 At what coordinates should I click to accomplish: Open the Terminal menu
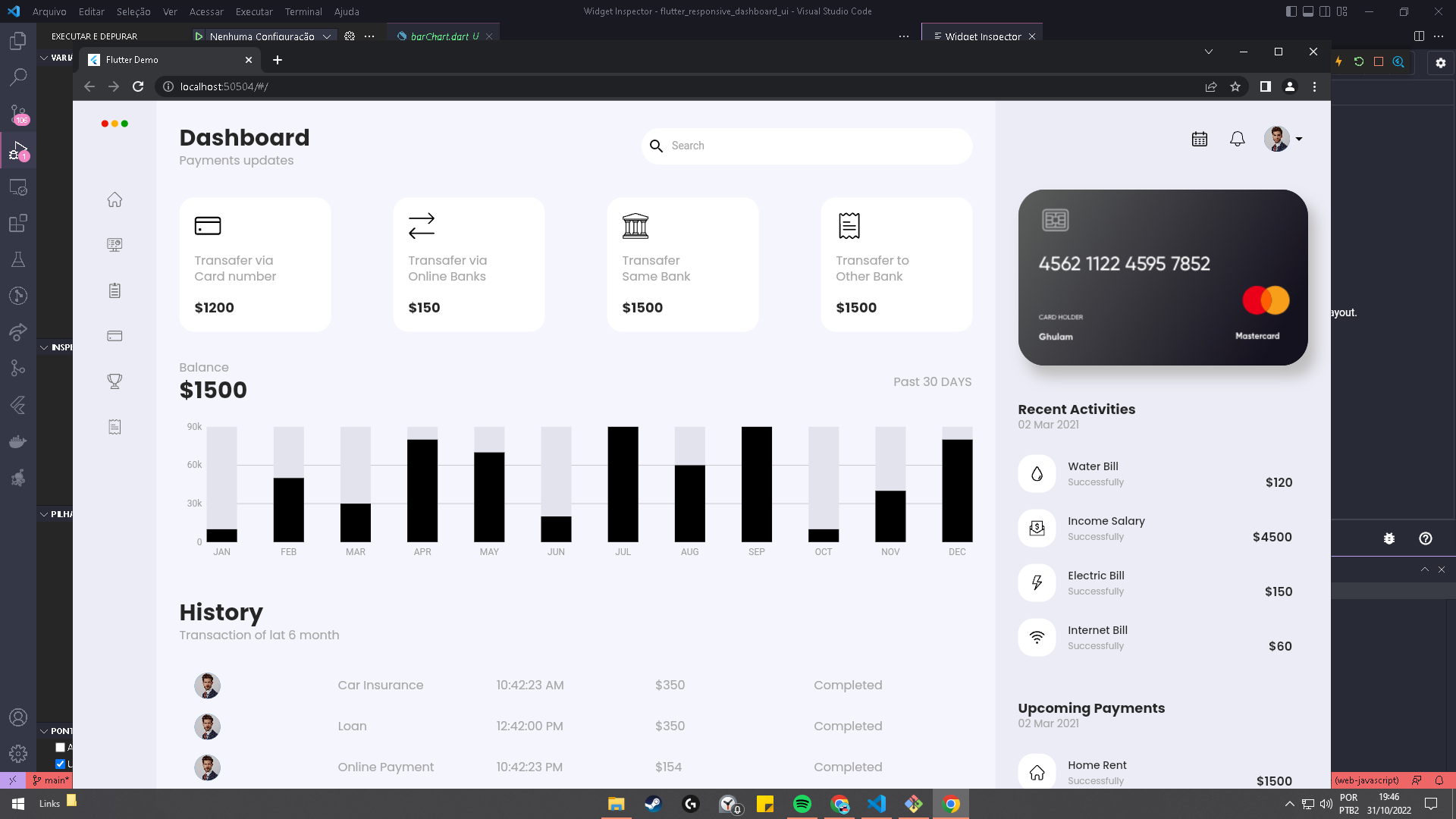[x=303, y=11]
